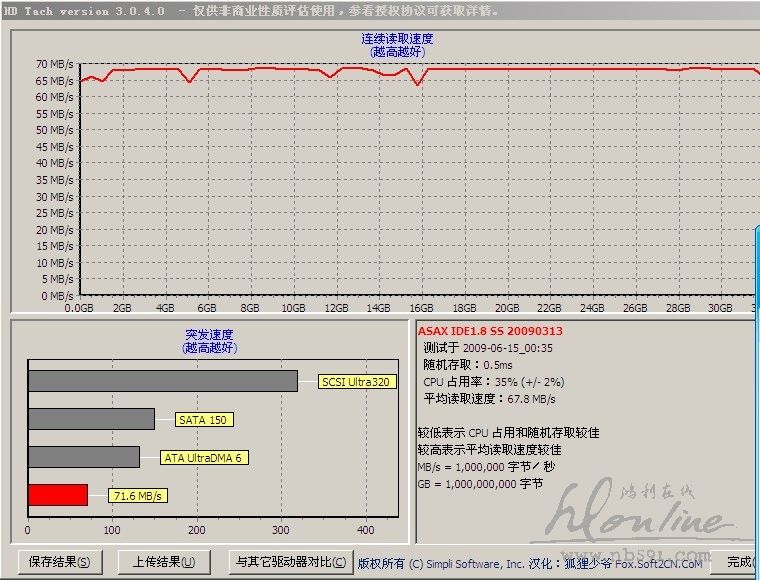Click the gray SATA 150 bar
760x580 pixels.
pyautogui.click(x=91, y=419)
